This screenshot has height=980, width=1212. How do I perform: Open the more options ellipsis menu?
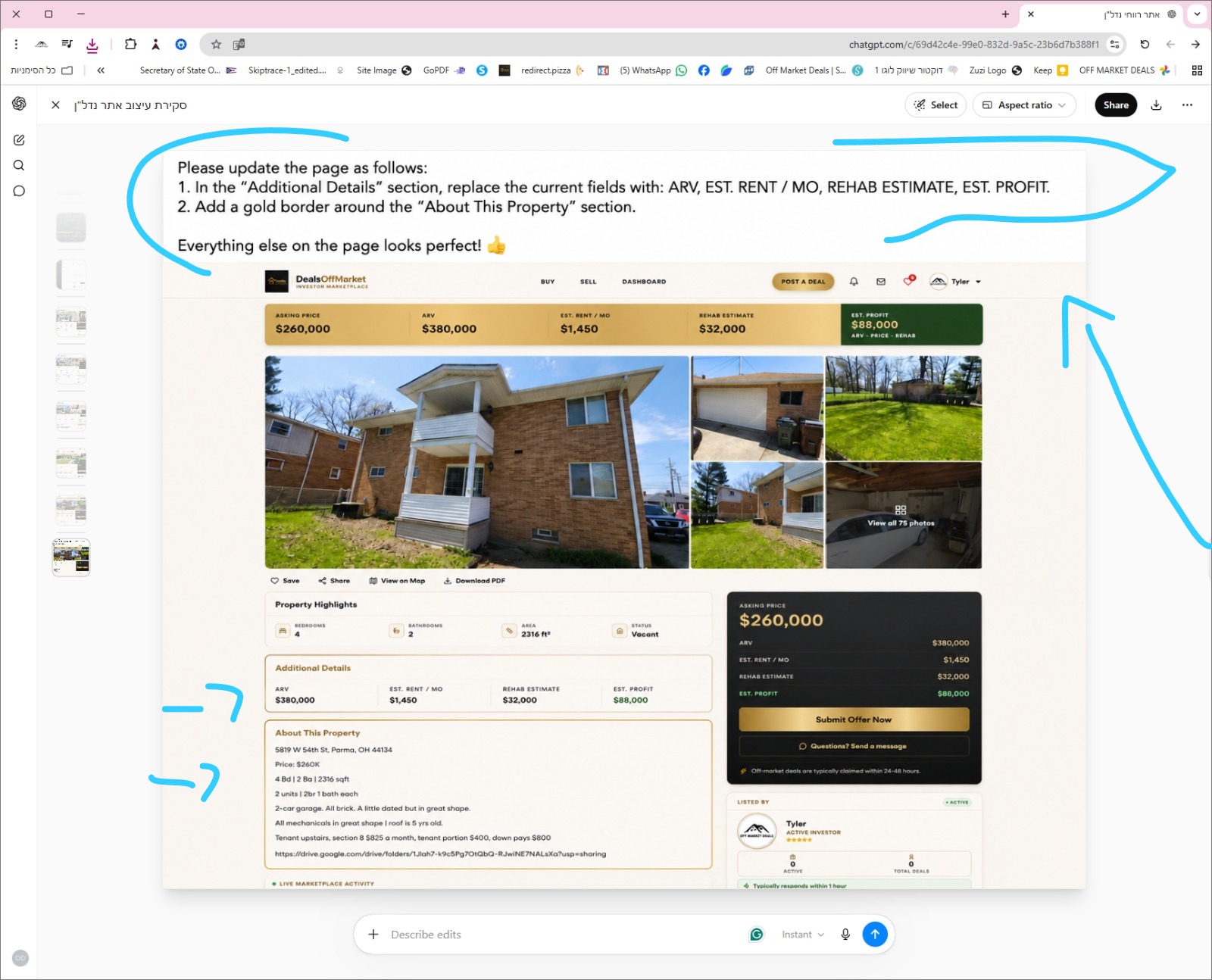(1187, 105)
